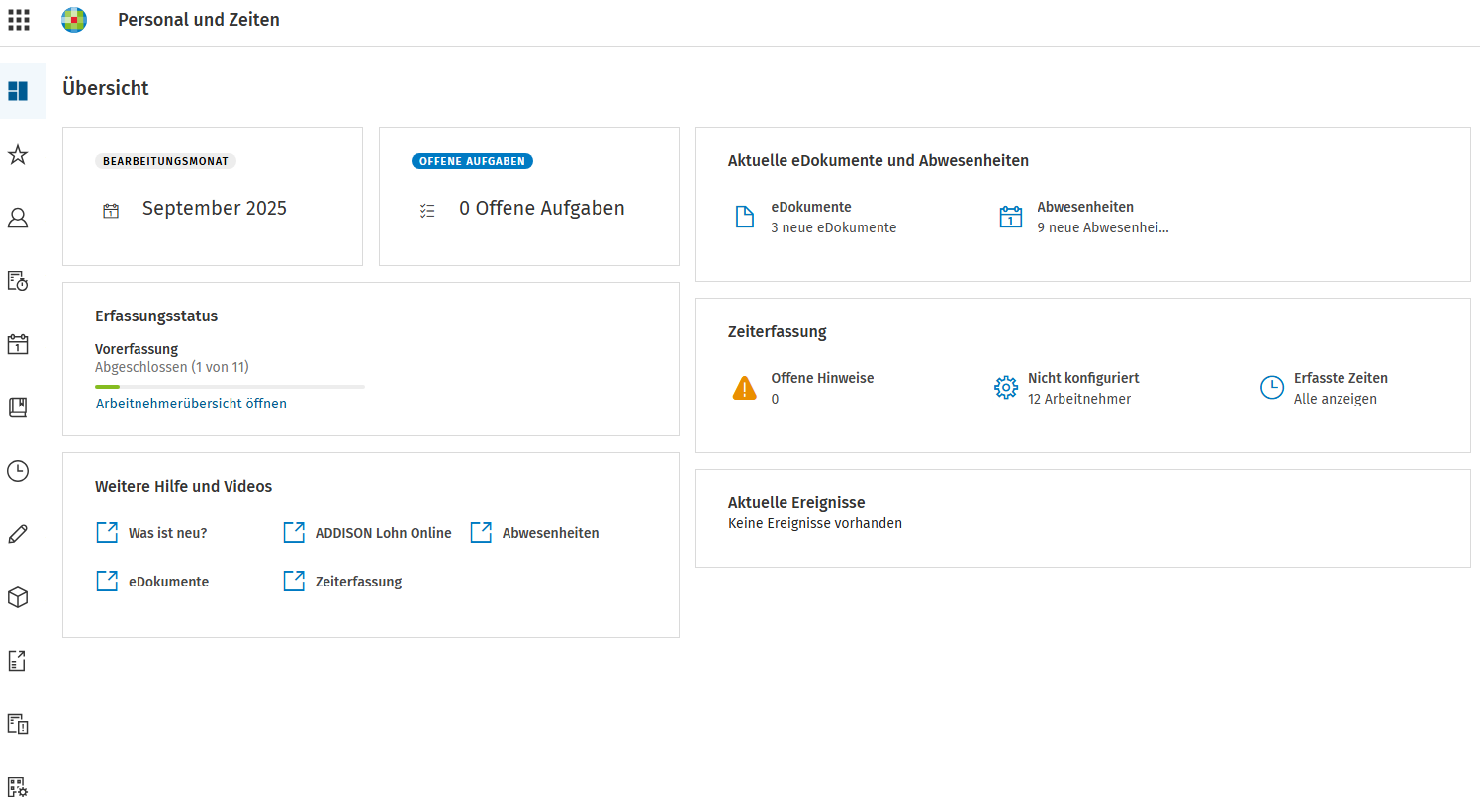Click the BEARBEITUNGSMONAT badge
1480x812 pixels.
(x=166, y=161)
